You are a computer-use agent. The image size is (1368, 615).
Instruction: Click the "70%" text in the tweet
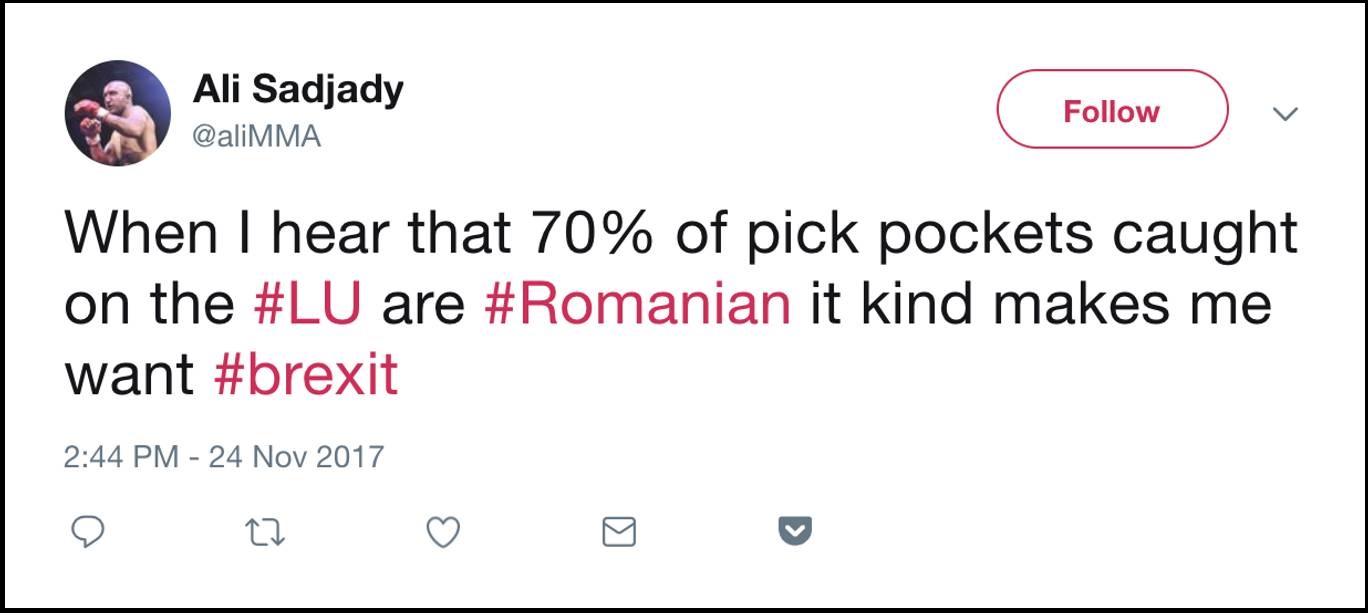(593, 233)
